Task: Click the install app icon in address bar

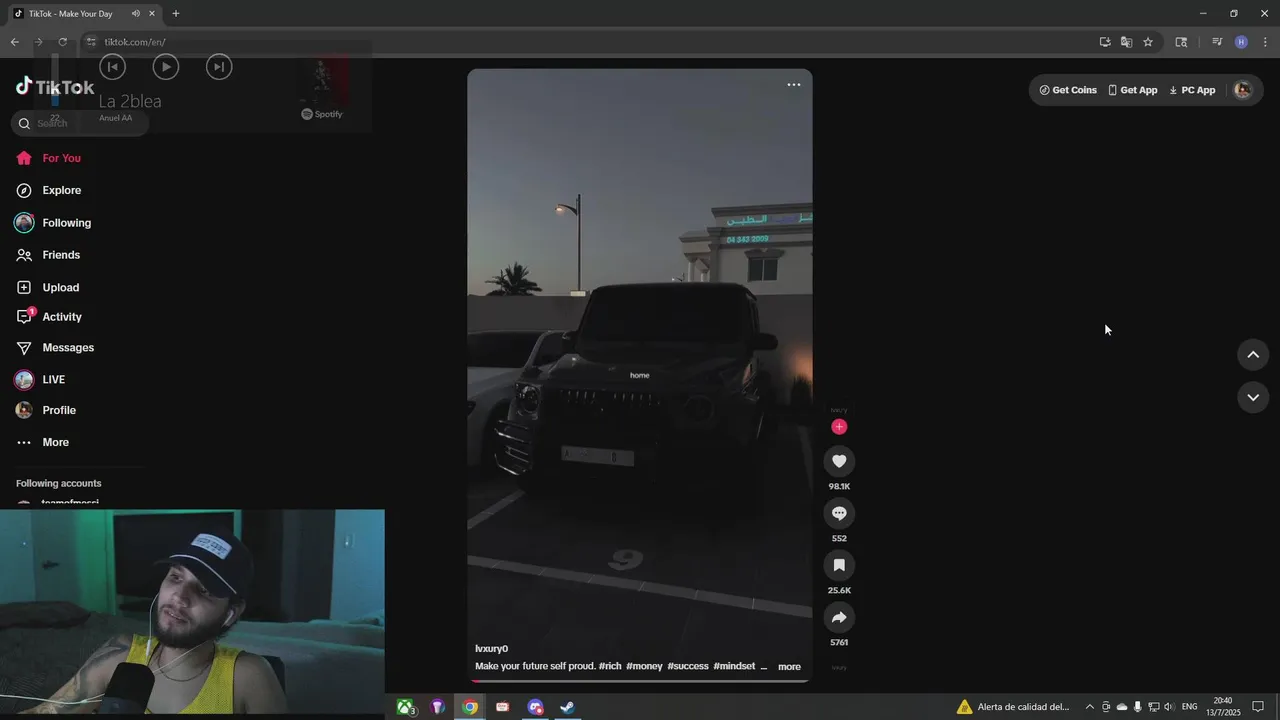Action: (1105, 42)
